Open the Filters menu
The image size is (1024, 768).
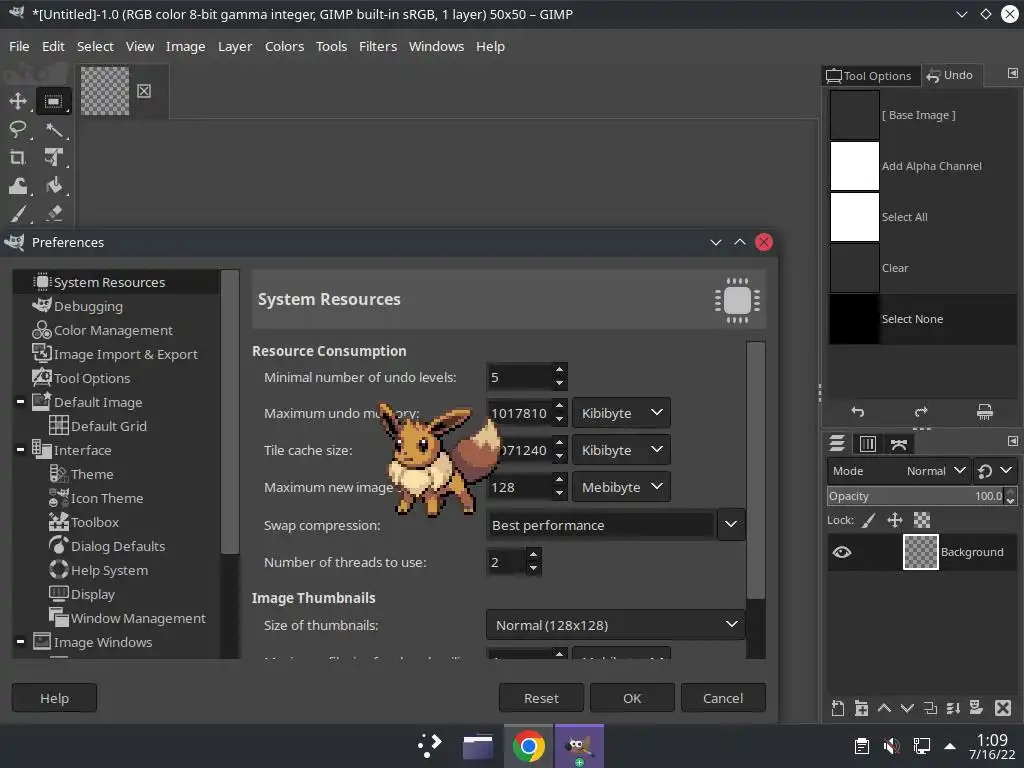[378, 46]
